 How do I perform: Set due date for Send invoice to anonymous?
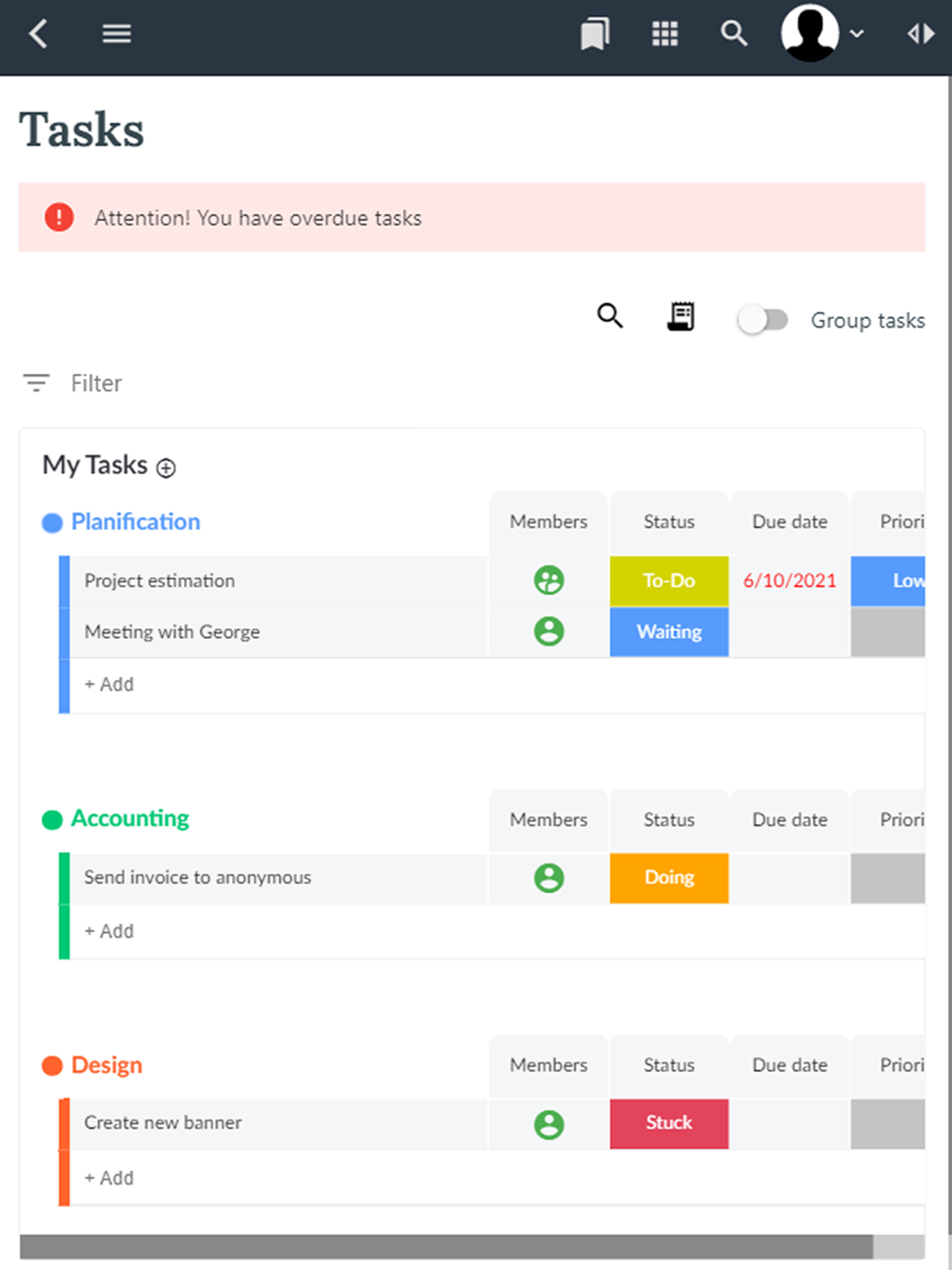pyautogui.click(x=789, y=878)
